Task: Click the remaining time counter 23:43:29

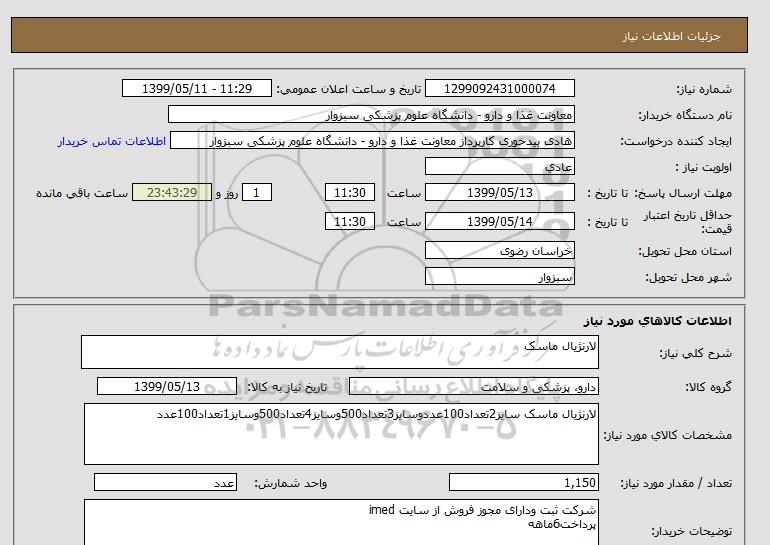Action: pyautogui.click(x=172, y=192)
